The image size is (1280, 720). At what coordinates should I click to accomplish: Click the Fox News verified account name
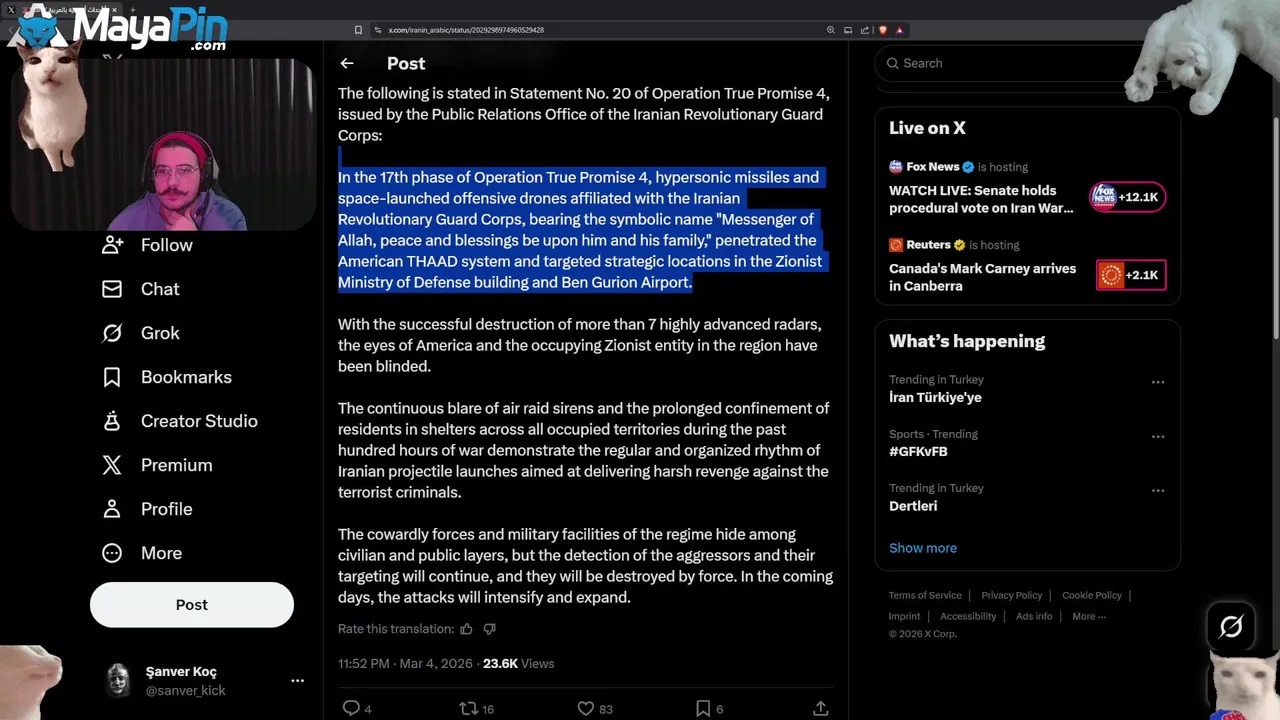932,167
